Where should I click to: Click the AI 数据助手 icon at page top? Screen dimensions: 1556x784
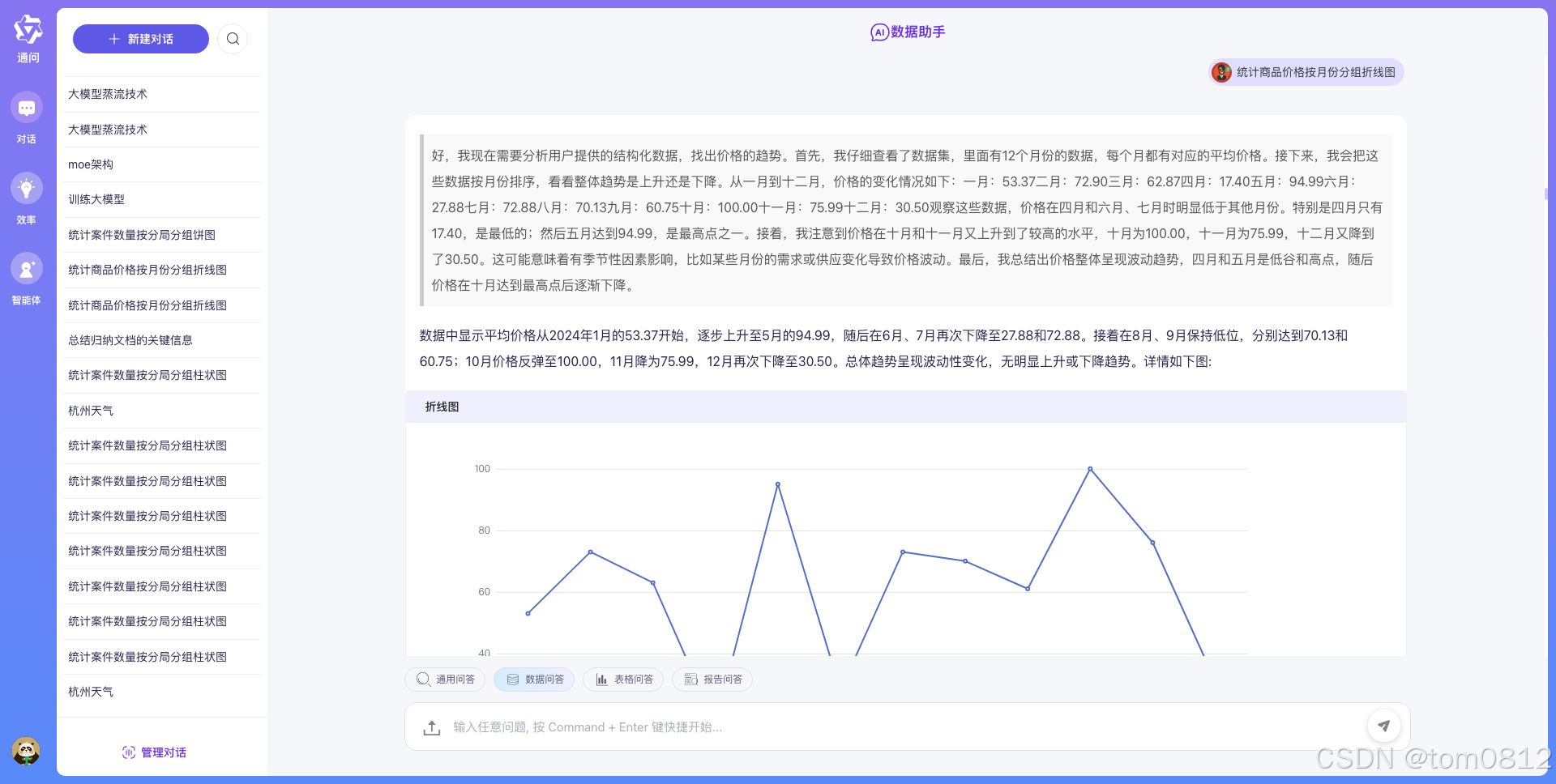878,32
